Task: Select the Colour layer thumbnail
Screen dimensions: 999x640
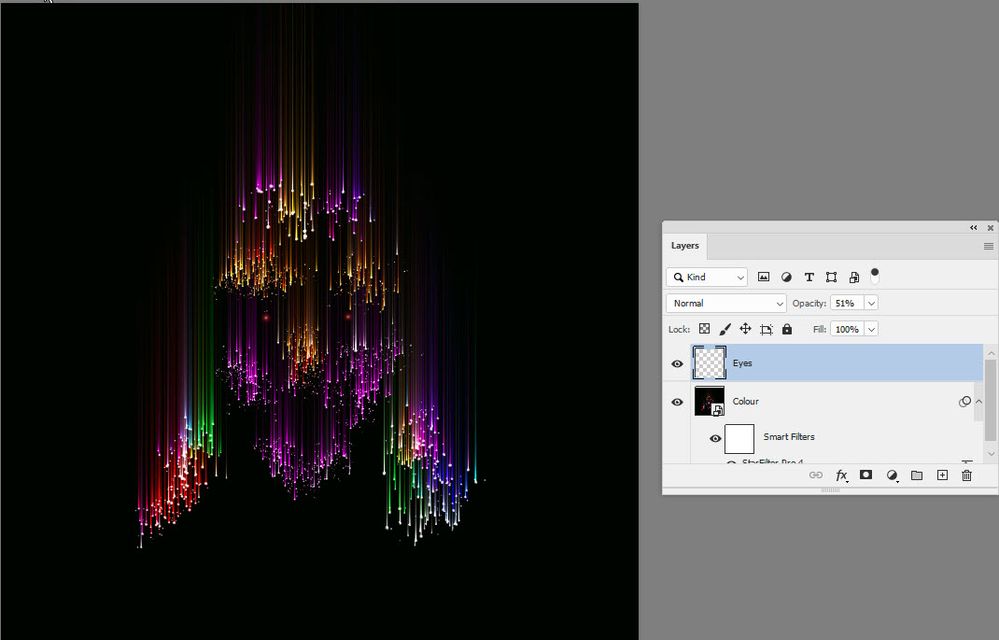Action: tap(709, 401)
